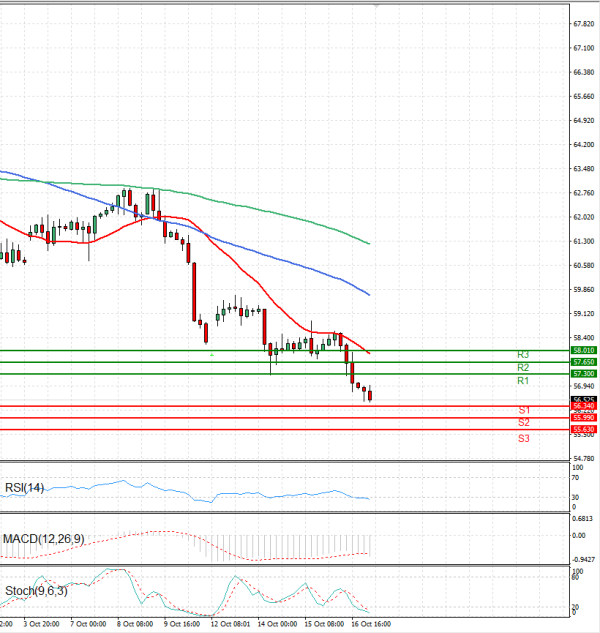This screenshot has width=600, height=633.
Task: Select the 57.300 green price tag
Action: point(584,373)
